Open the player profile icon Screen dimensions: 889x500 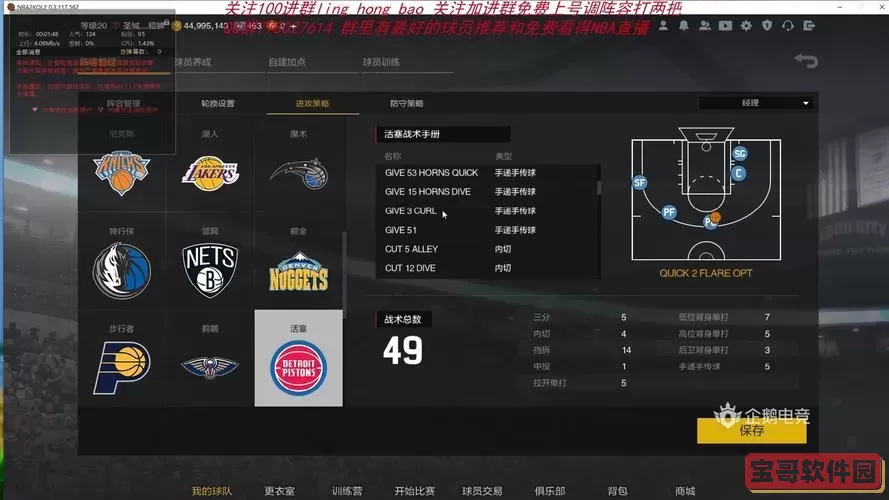coord(663,26)
